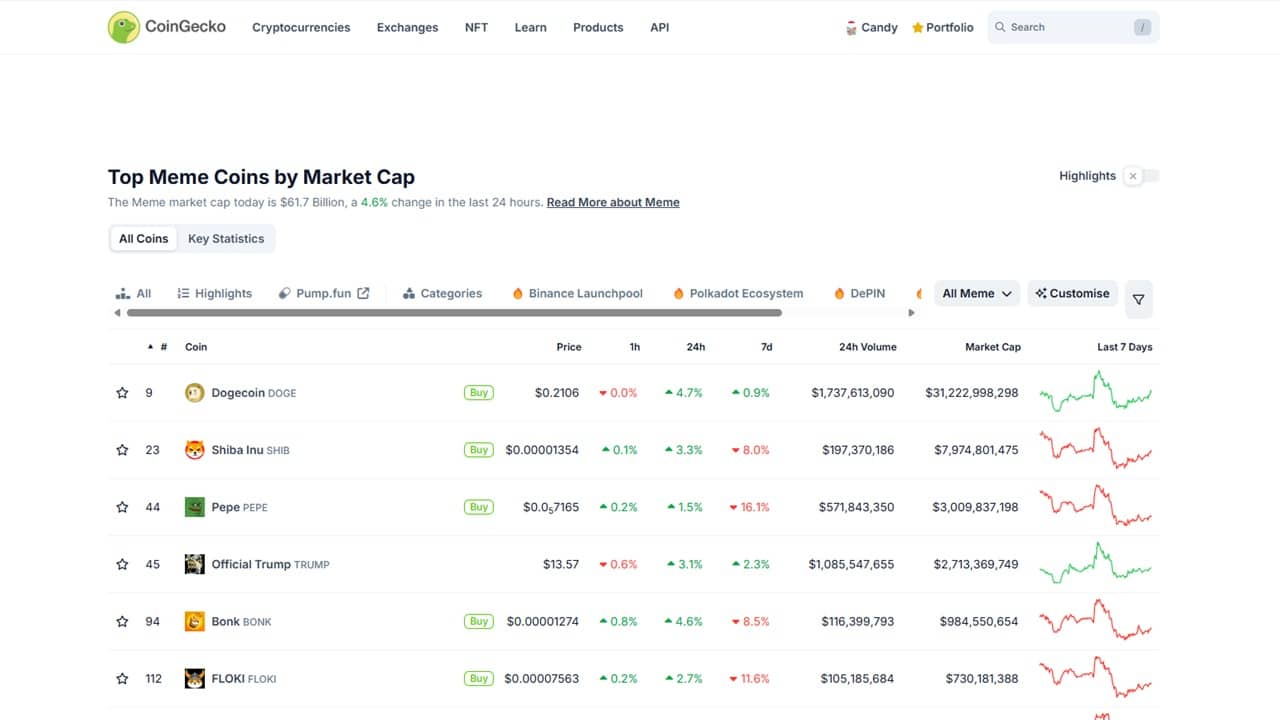Open Official Trump 7-day sparkline chart

(1096, 563)
